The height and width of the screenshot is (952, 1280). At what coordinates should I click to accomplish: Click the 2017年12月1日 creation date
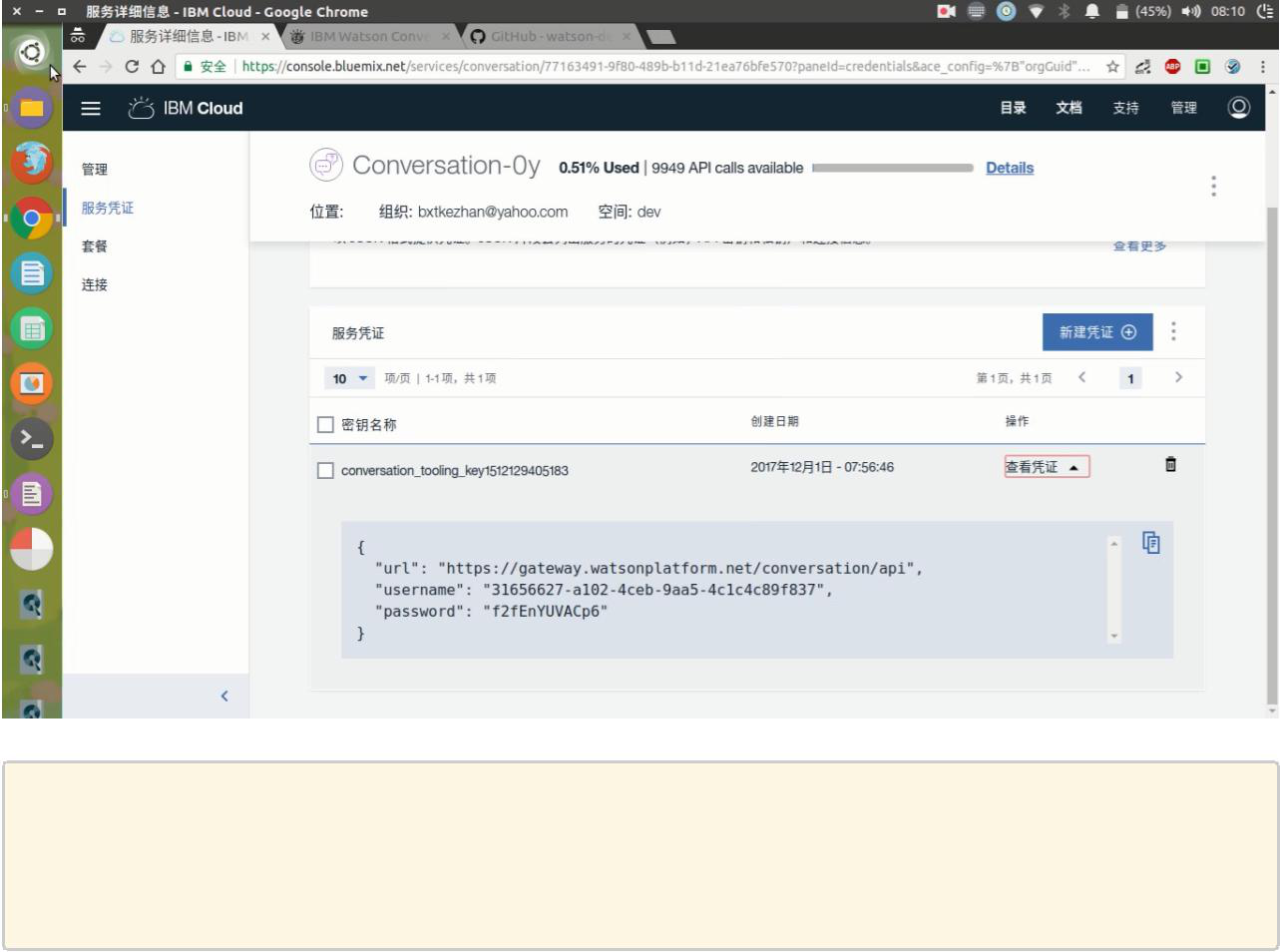click(x=822, y=467)
